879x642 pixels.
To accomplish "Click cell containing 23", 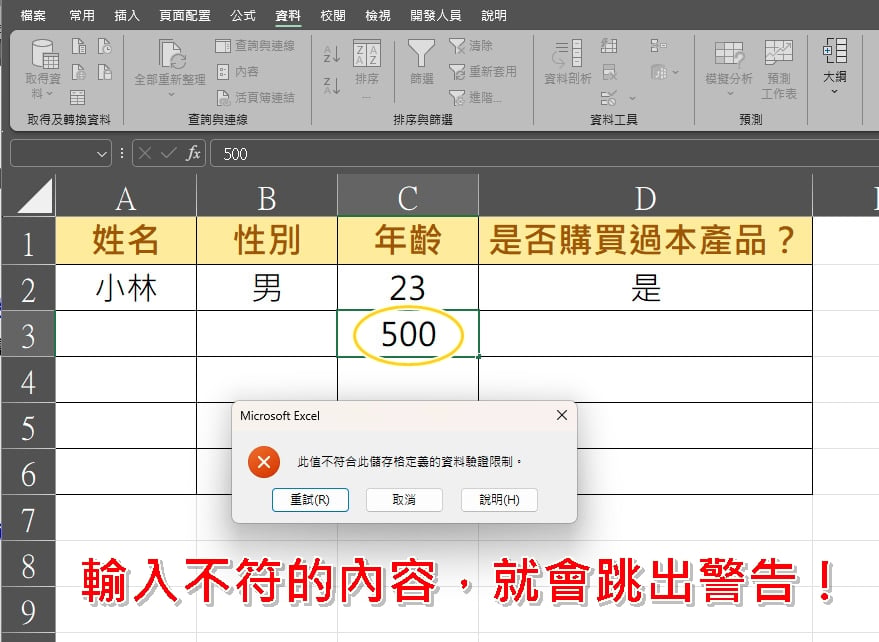I will pyautogui.click(x=408, y=288).
